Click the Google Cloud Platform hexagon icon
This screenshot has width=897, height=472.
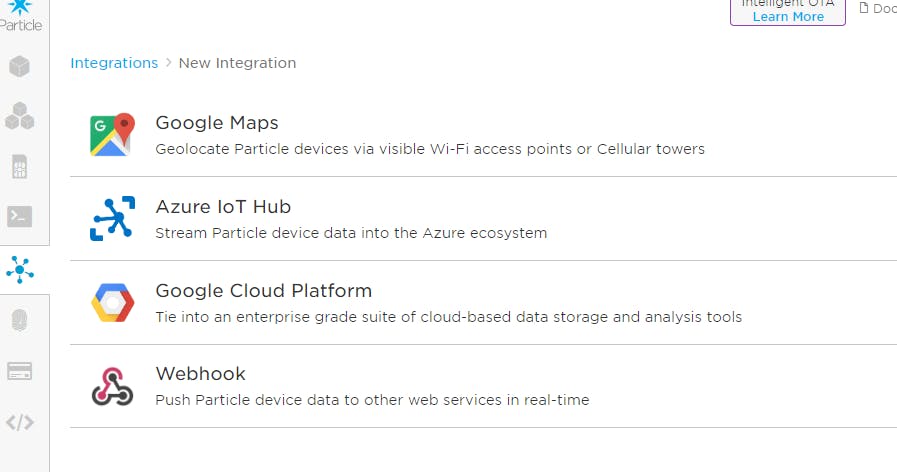pyautogui.click(x=112, y=303)
